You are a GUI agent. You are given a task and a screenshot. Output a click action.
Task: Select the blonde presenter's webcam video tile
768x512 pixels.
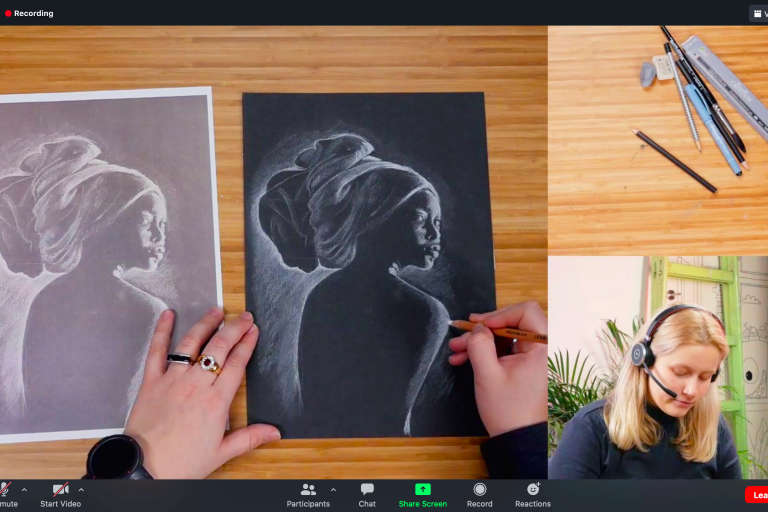tap(658, 367)
